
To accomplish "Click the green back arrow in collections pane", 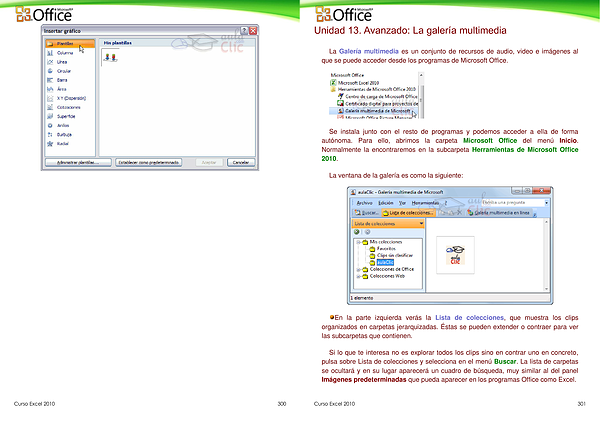I will point(357,232).
